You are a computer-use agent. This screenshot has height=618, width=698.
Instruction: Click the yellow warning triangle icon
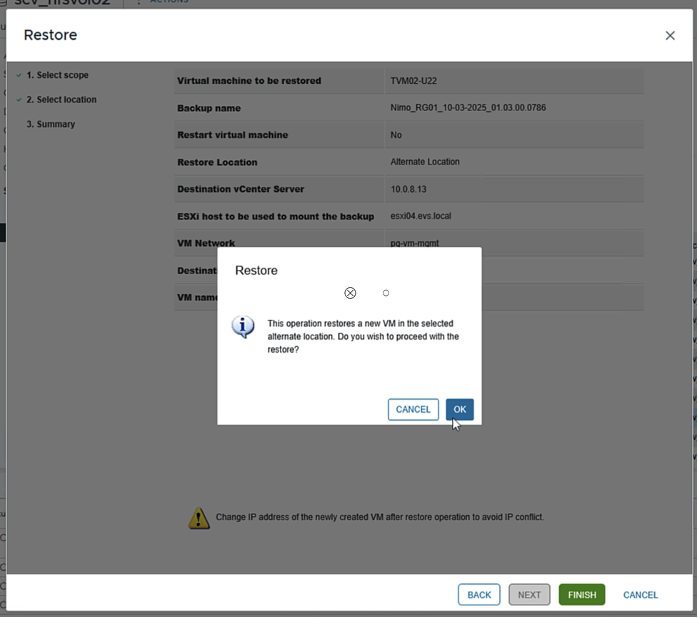[x=199, y=518]
